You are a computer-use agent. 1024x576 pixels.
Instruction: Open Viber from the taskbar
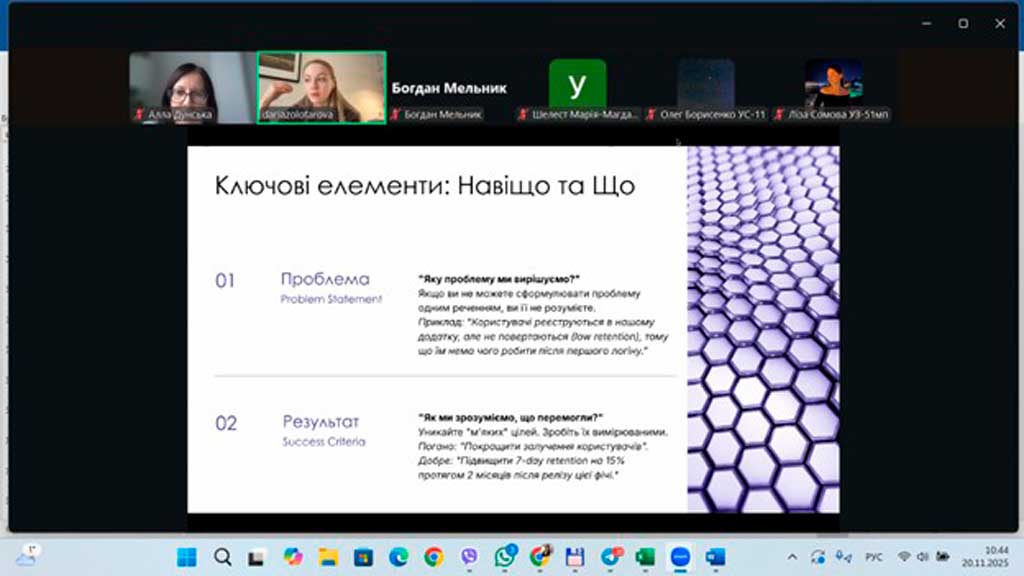(469, 556)
